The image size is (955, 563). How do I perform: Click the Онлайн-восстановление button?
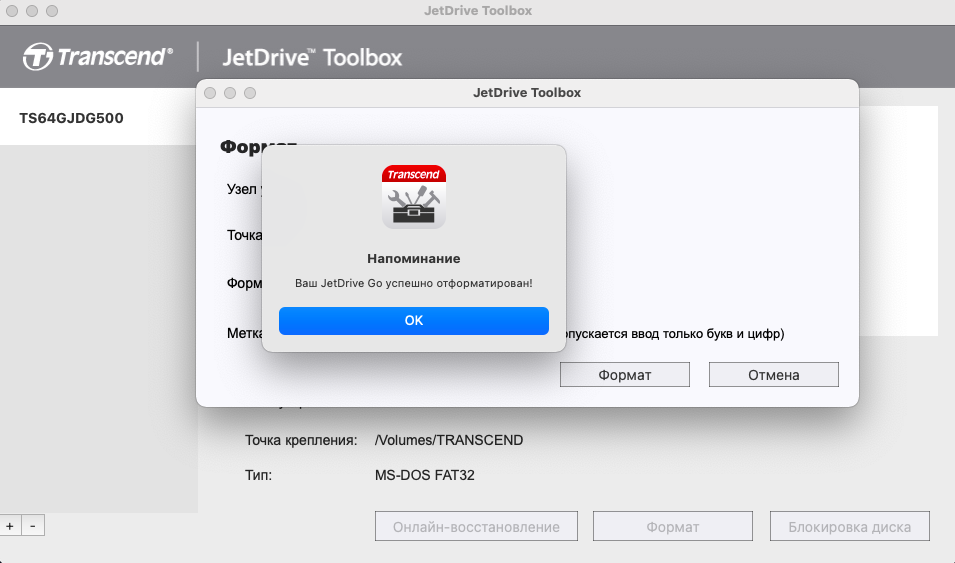pos(476,526)
